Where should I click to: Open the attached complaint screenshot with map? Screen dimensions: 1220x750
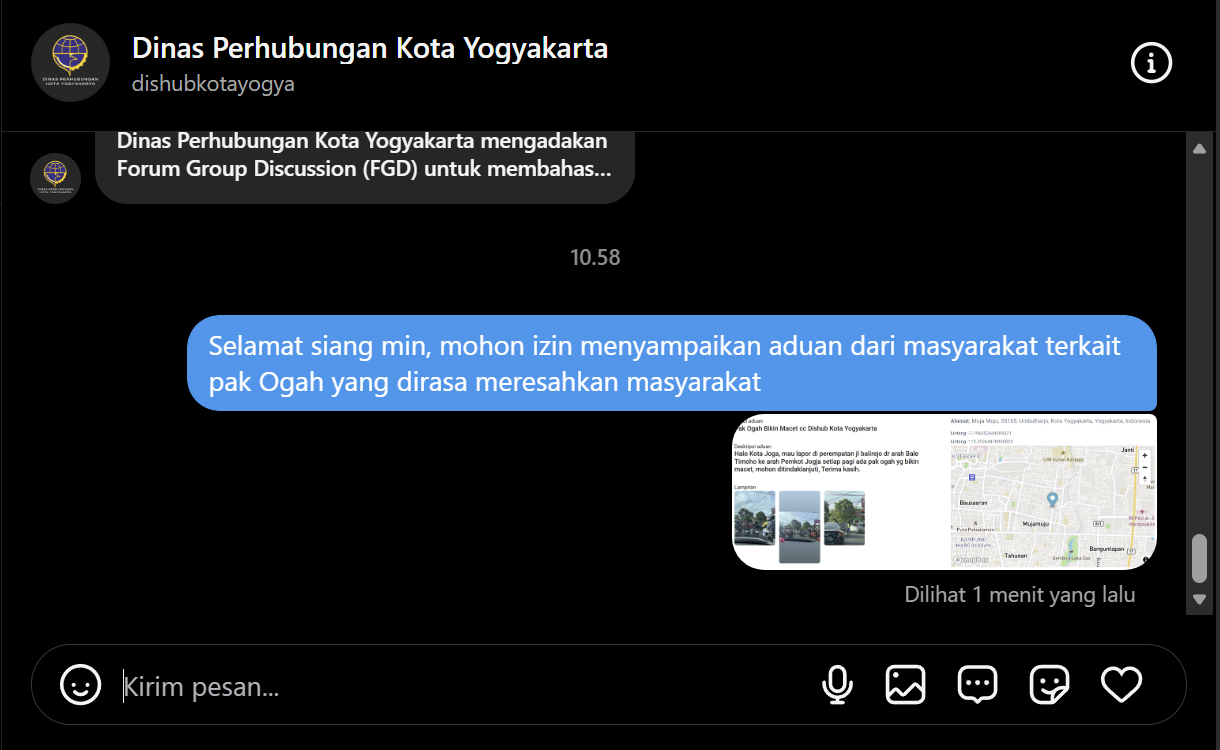click(944, 491)
